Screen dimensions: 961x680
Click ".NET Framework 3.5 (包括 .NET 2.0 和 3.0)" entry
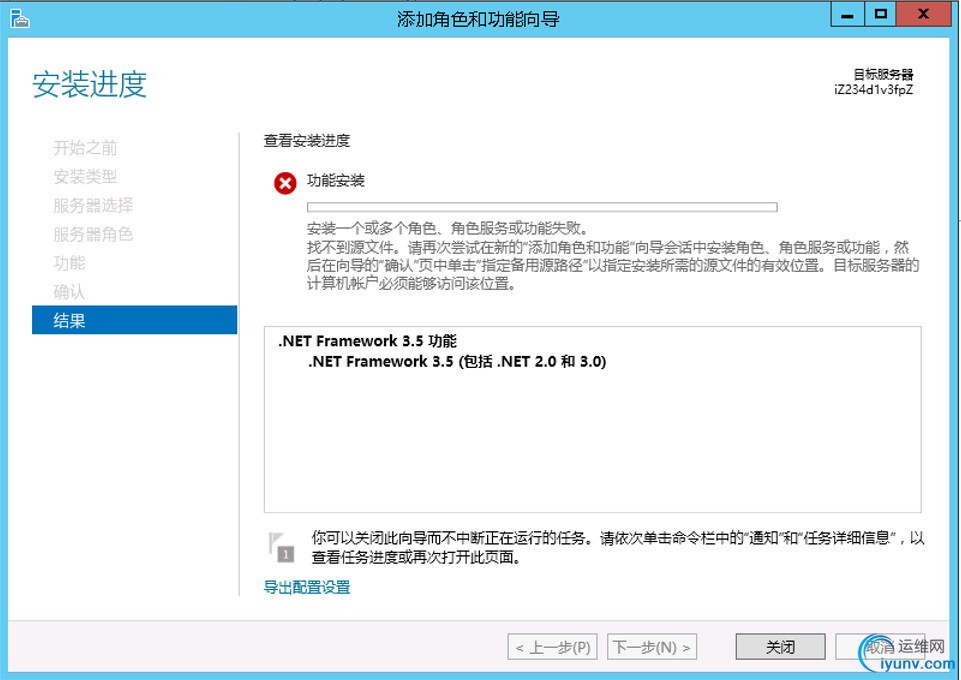(x=457, y=361)
